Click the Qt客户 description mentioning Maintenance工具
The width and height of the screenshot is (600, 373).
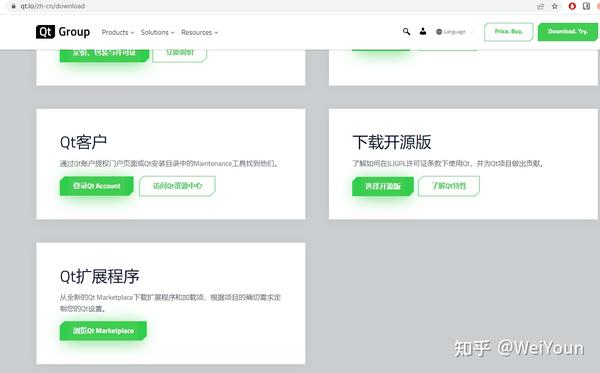[x=169, y=164]
